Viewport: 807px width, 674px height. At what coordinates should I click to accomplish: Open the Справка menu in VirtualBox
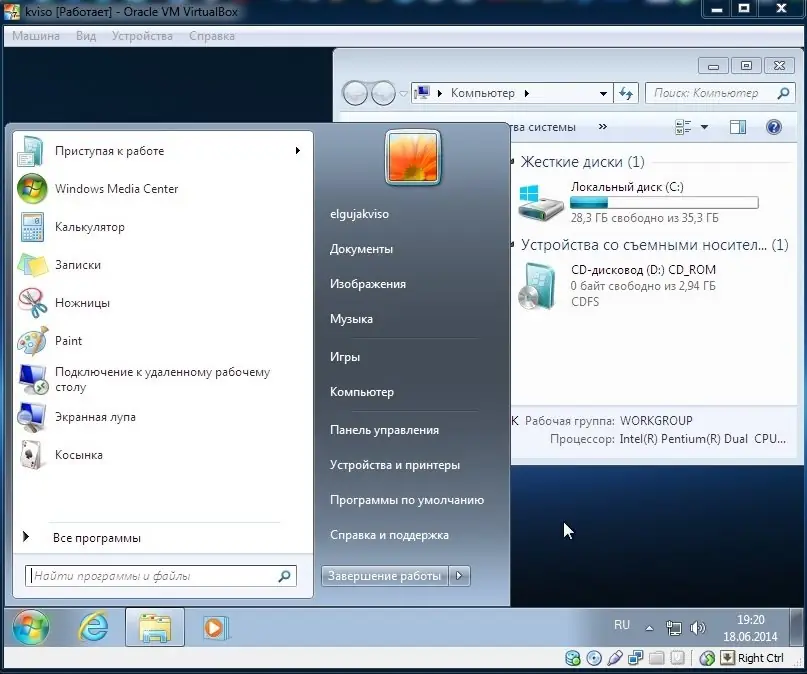tap(212, 36)
